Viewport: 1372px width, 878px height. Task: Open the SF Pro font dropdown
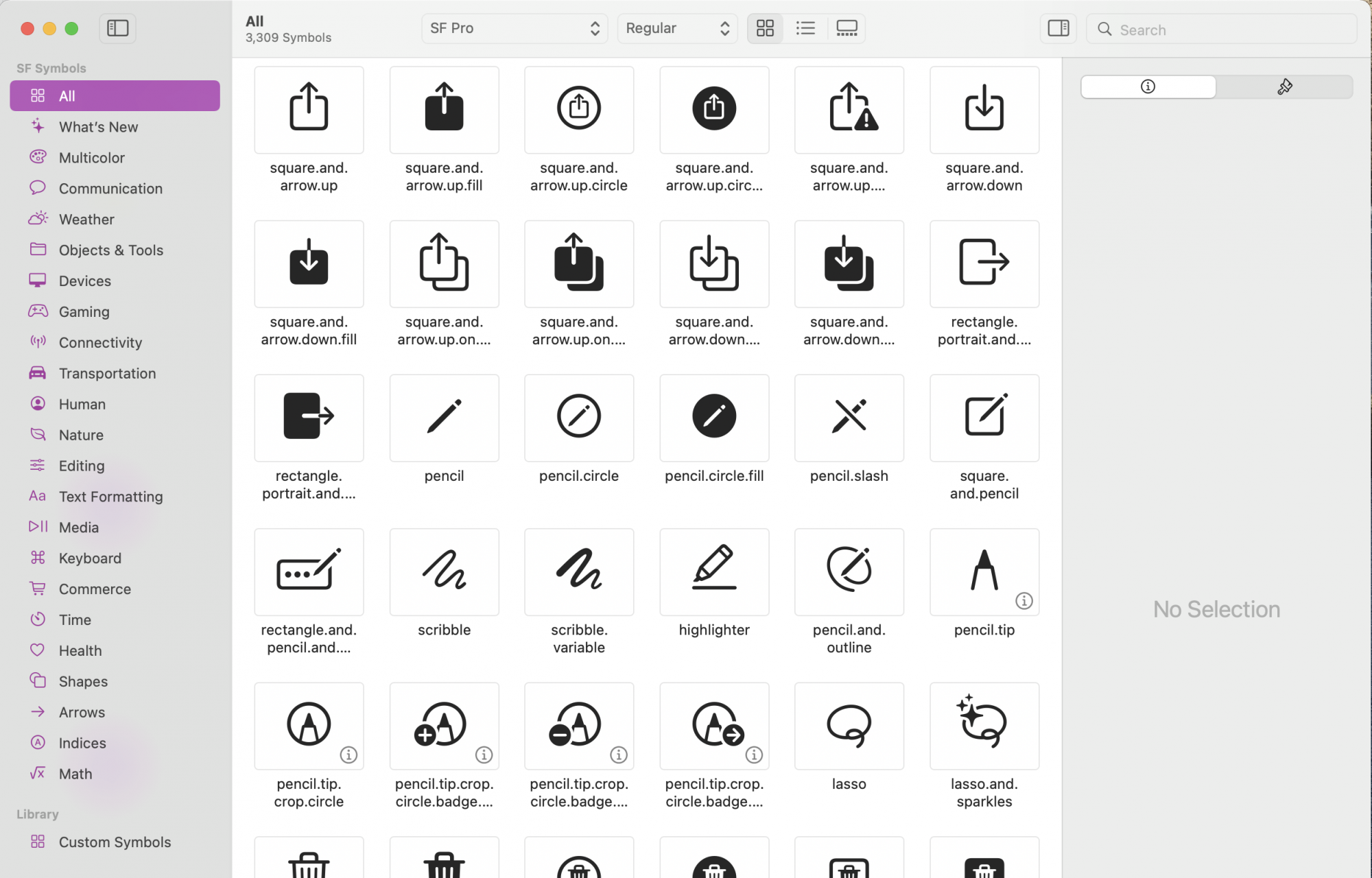click(x=514, y=28)
